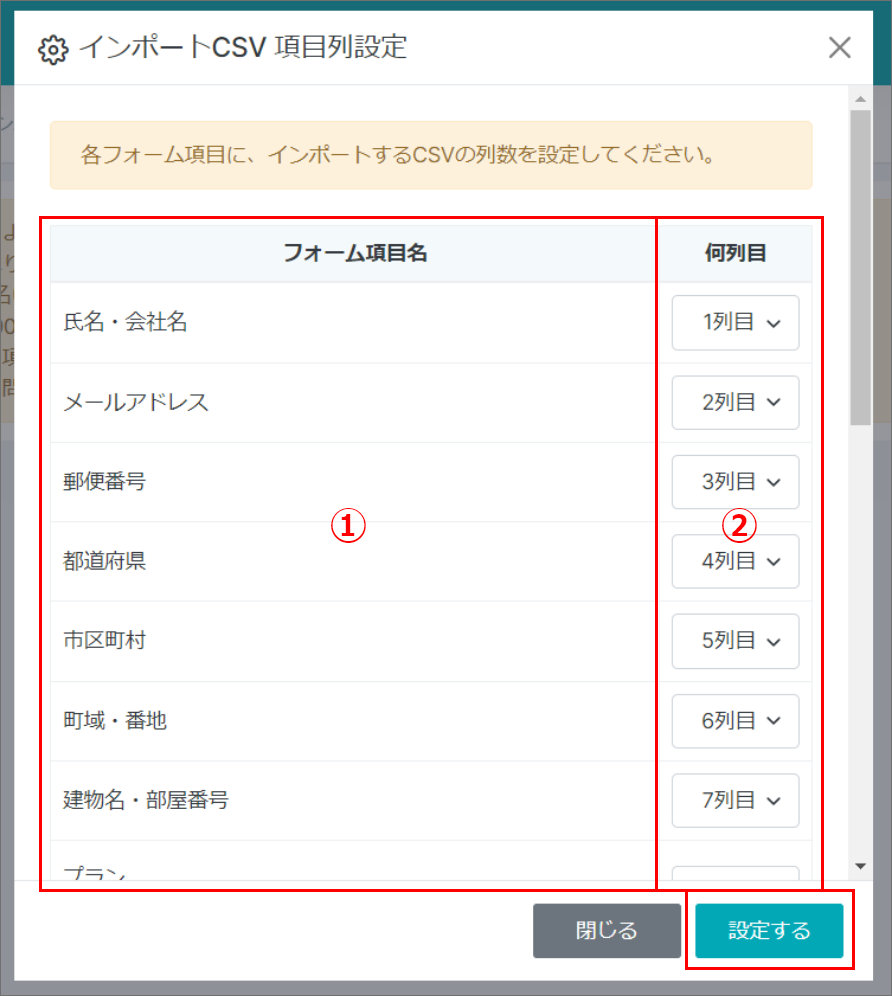Open the 1列目 dropdown for 氏名・会社名
Image resolution: width=892 pixels, height=996 pixels.
pos(735,323)
